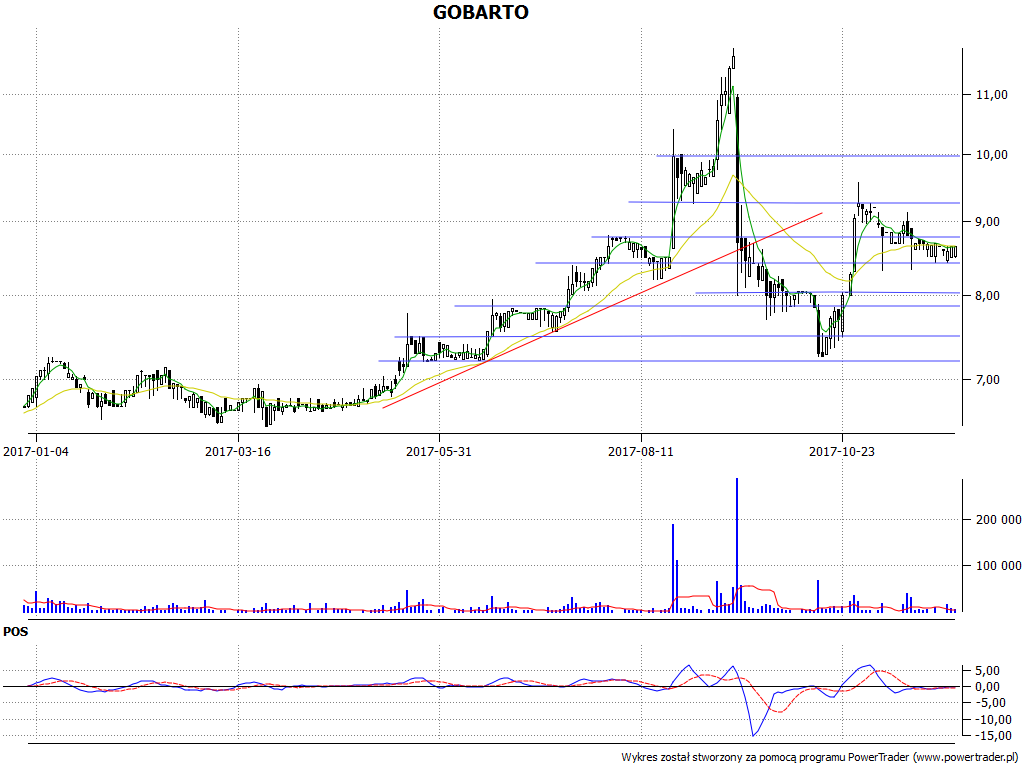Click the 8,00 price axis label

click(x=987, y=296)
